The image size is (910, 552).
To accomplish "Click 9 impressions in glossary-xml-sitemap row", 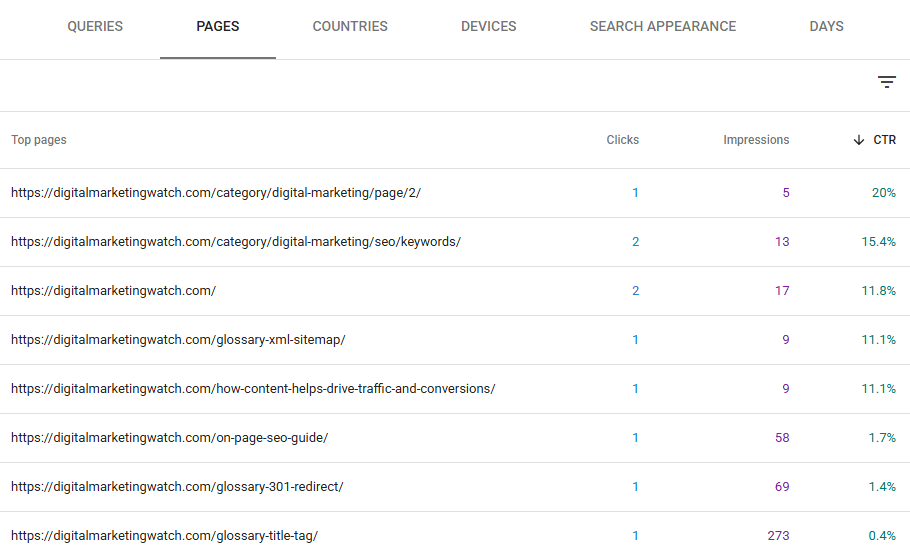I will (786, 340).
